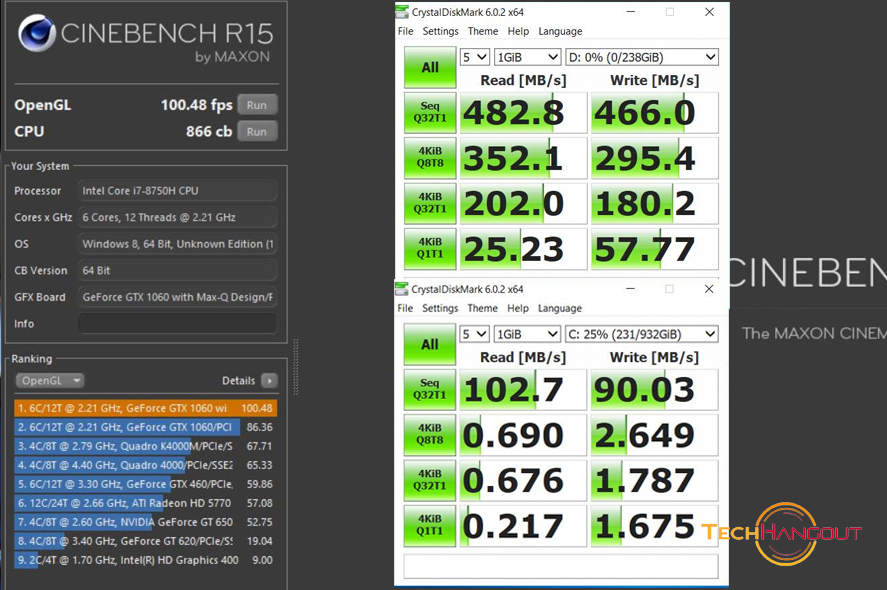Open File menu in bottom CrystalDiskMark window
The height and width of the screenshot is (590, 887).
coord(405,308)
